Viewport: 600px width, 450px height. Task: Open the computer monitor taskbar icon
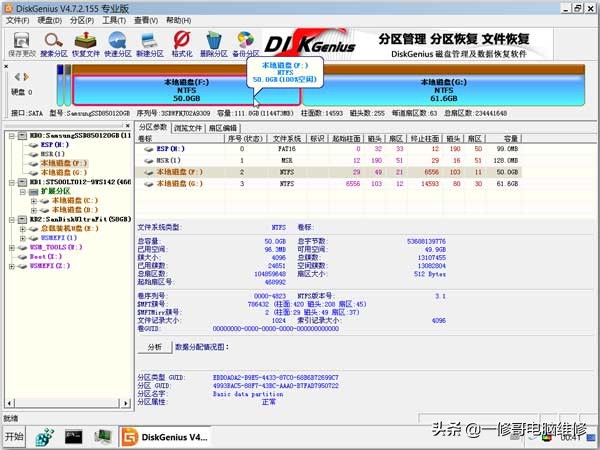pyautogui.click(x=103, y=437)
